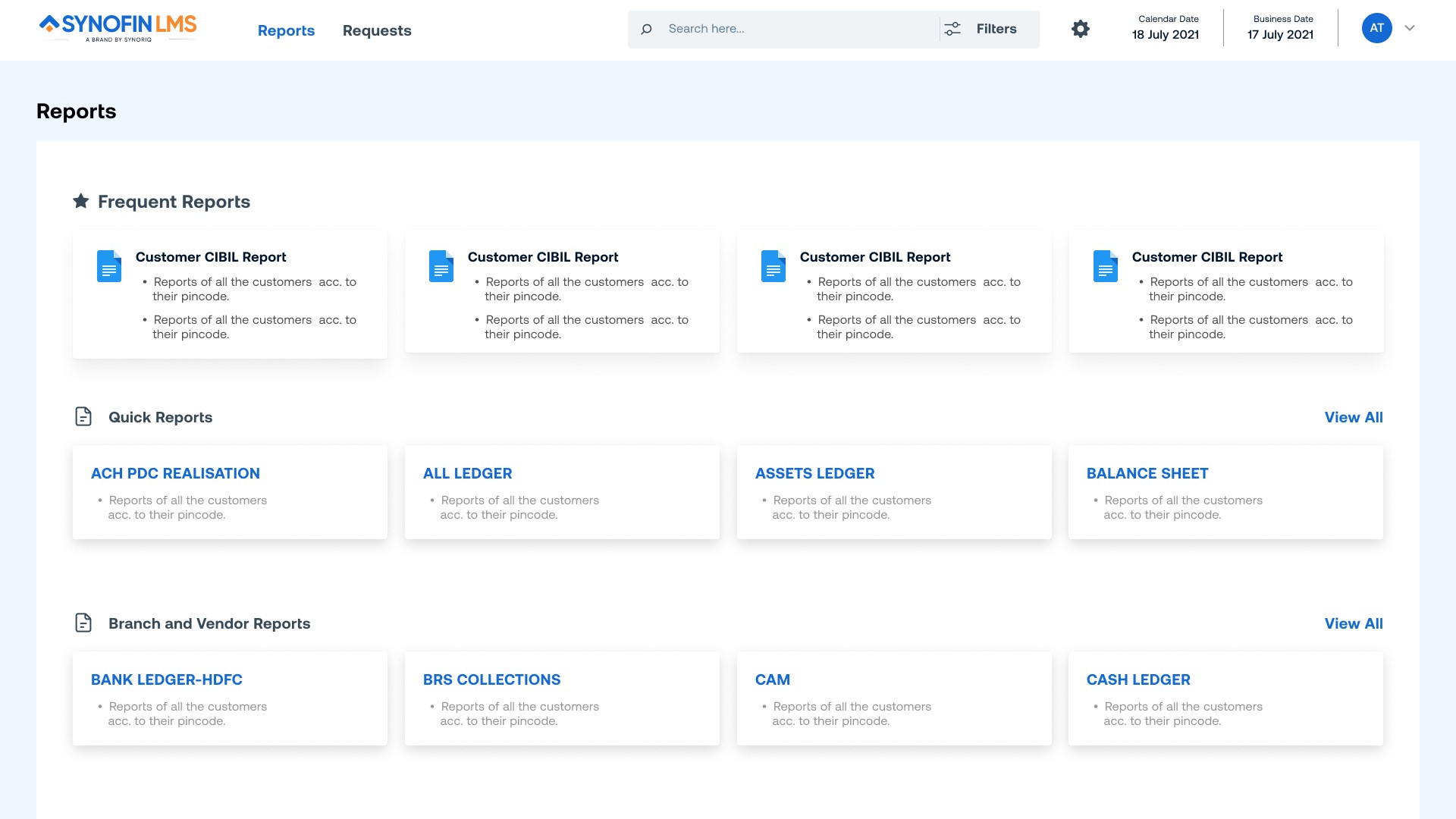Viewport: 1456px width, 819px height.
Task: Open the ACH PDC REALISATION report
Action: 175,473
